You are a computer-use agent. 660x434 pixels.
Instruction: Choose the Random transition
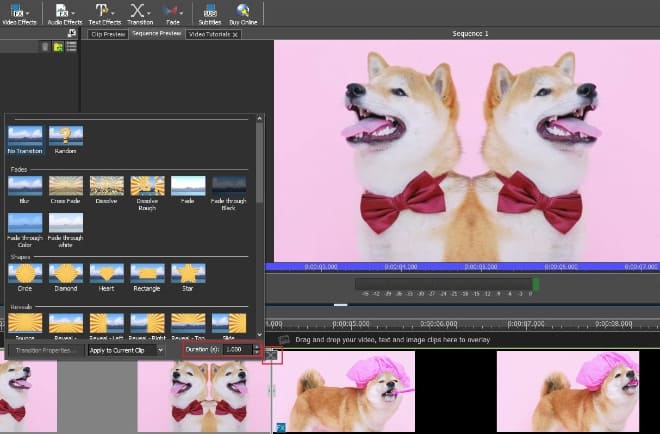click(66, 140)
